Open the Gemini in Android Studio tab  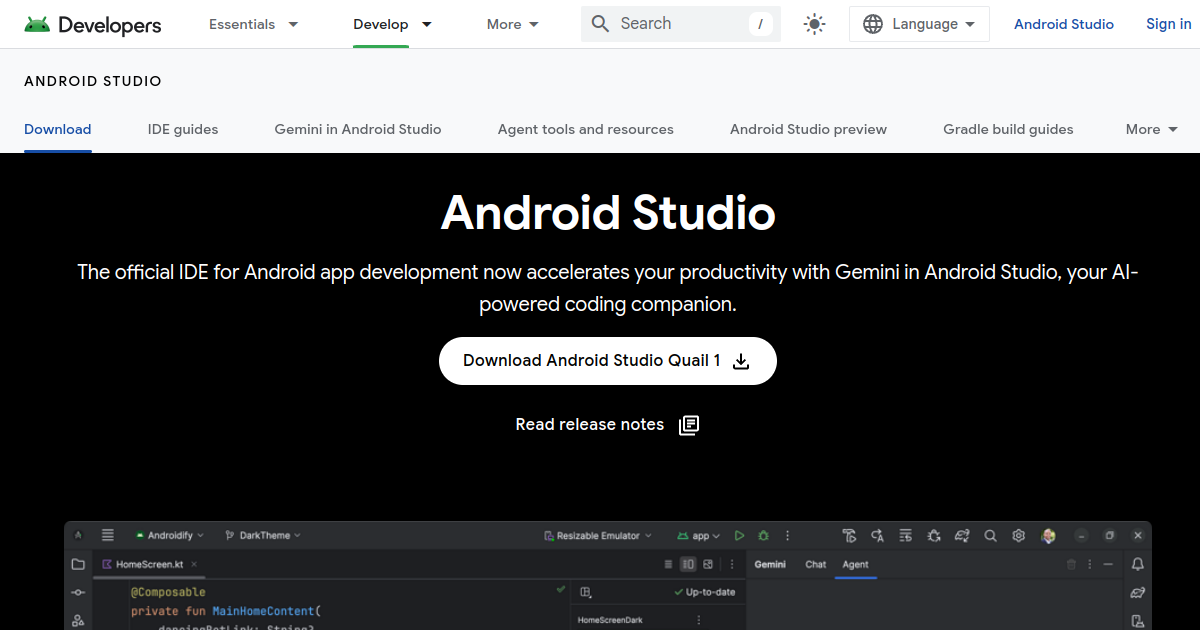tap(358, 129)
